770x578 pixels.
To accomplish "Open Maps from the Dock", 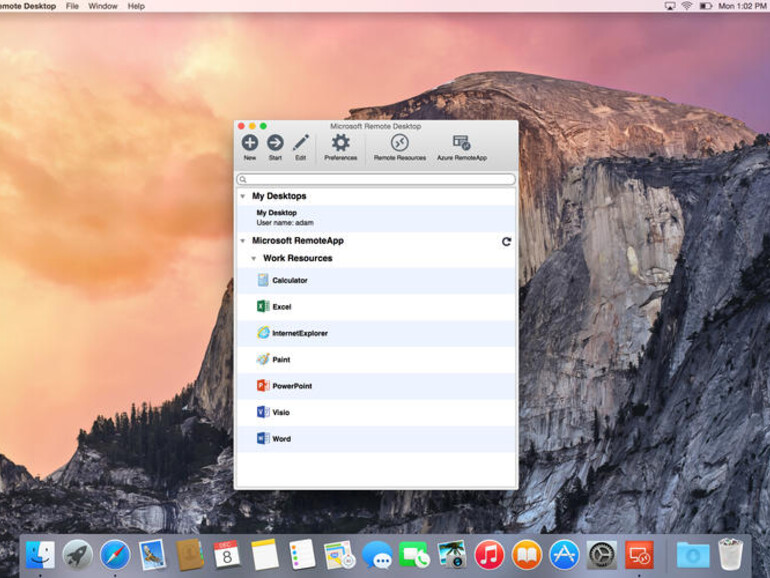I will [339, 555].
